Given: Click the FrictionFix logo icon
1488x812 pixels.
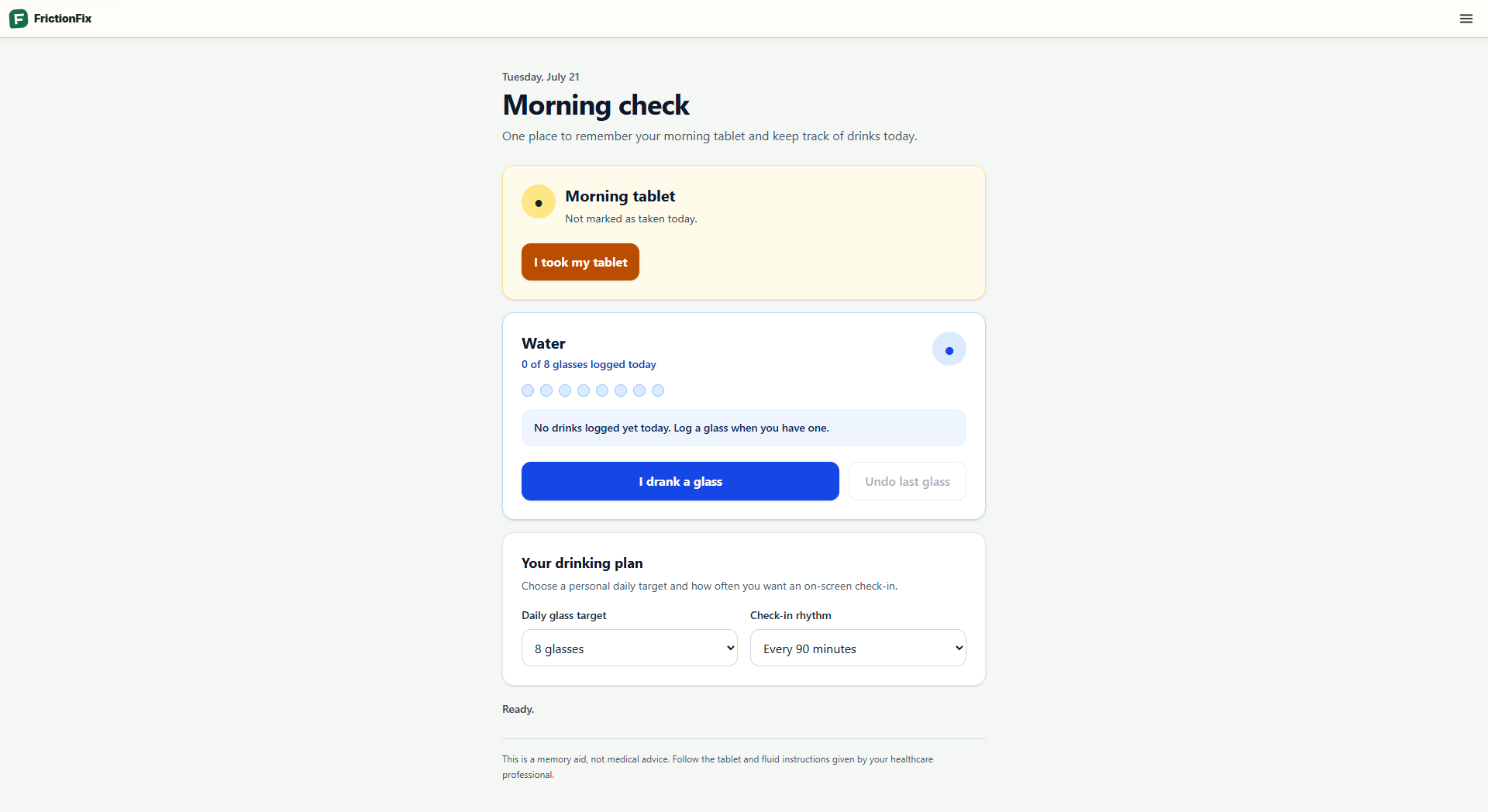Looking at the screenshot, I should (19, 19).
